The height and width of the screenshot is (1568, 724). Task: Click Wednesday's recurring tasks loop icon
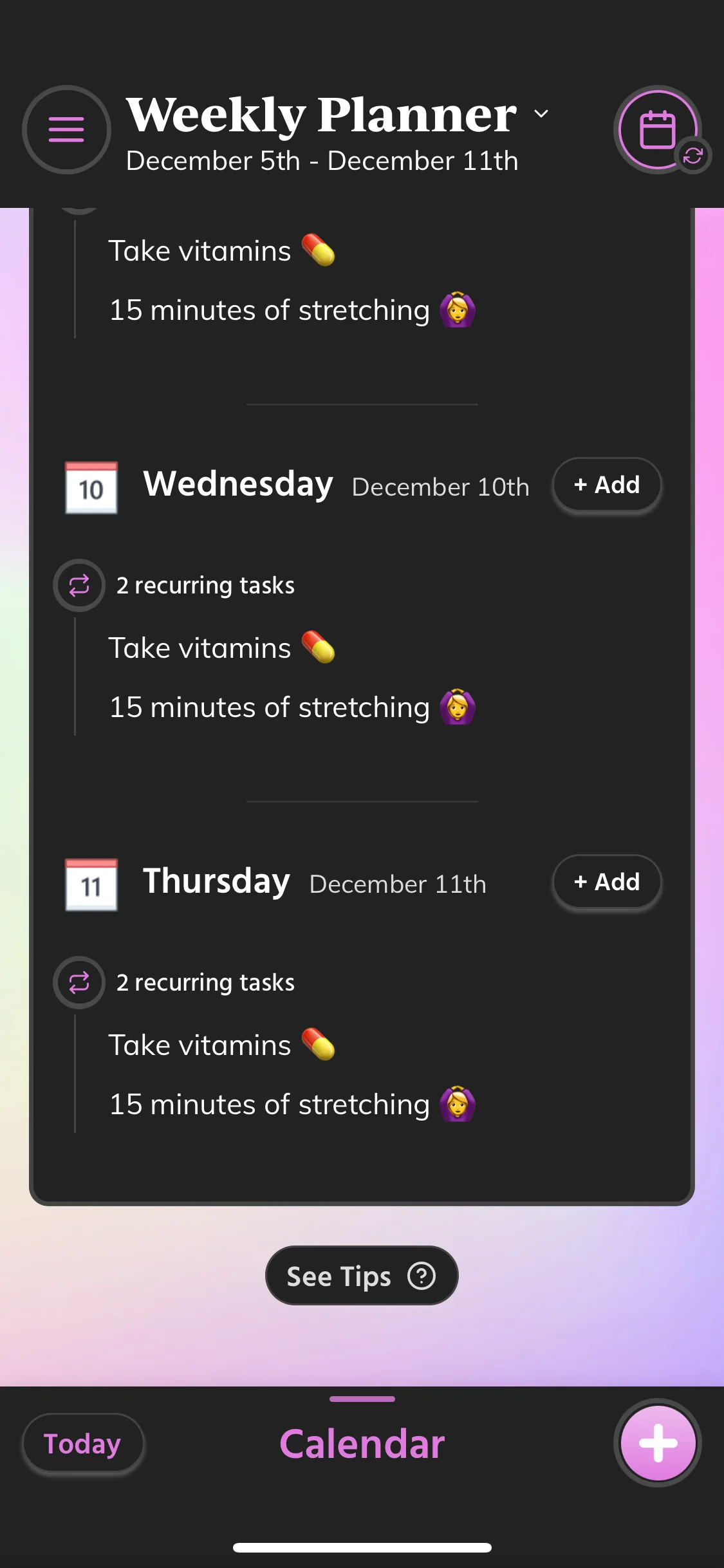(x=79, y=585)
